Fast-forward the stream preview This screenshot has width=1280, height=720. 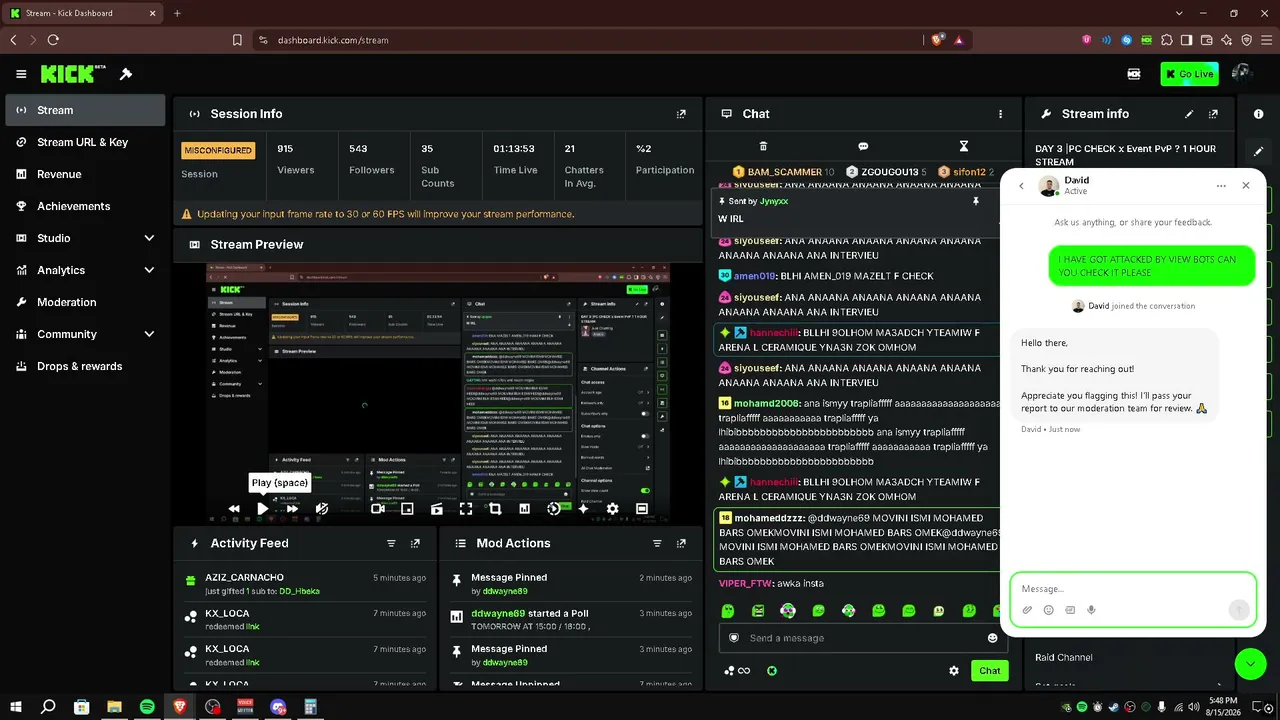(x=292, y=509)
